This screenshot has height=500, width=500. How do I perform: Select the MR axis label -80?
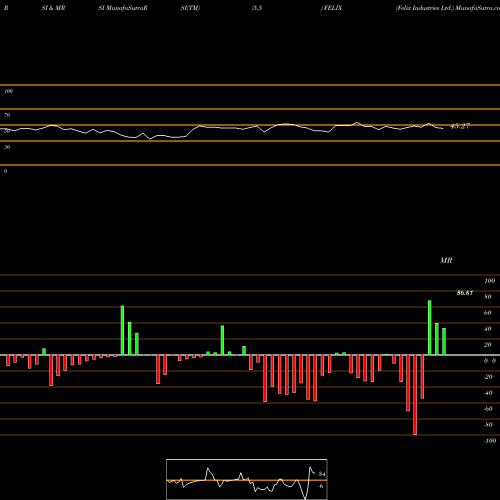pos(488,425)
